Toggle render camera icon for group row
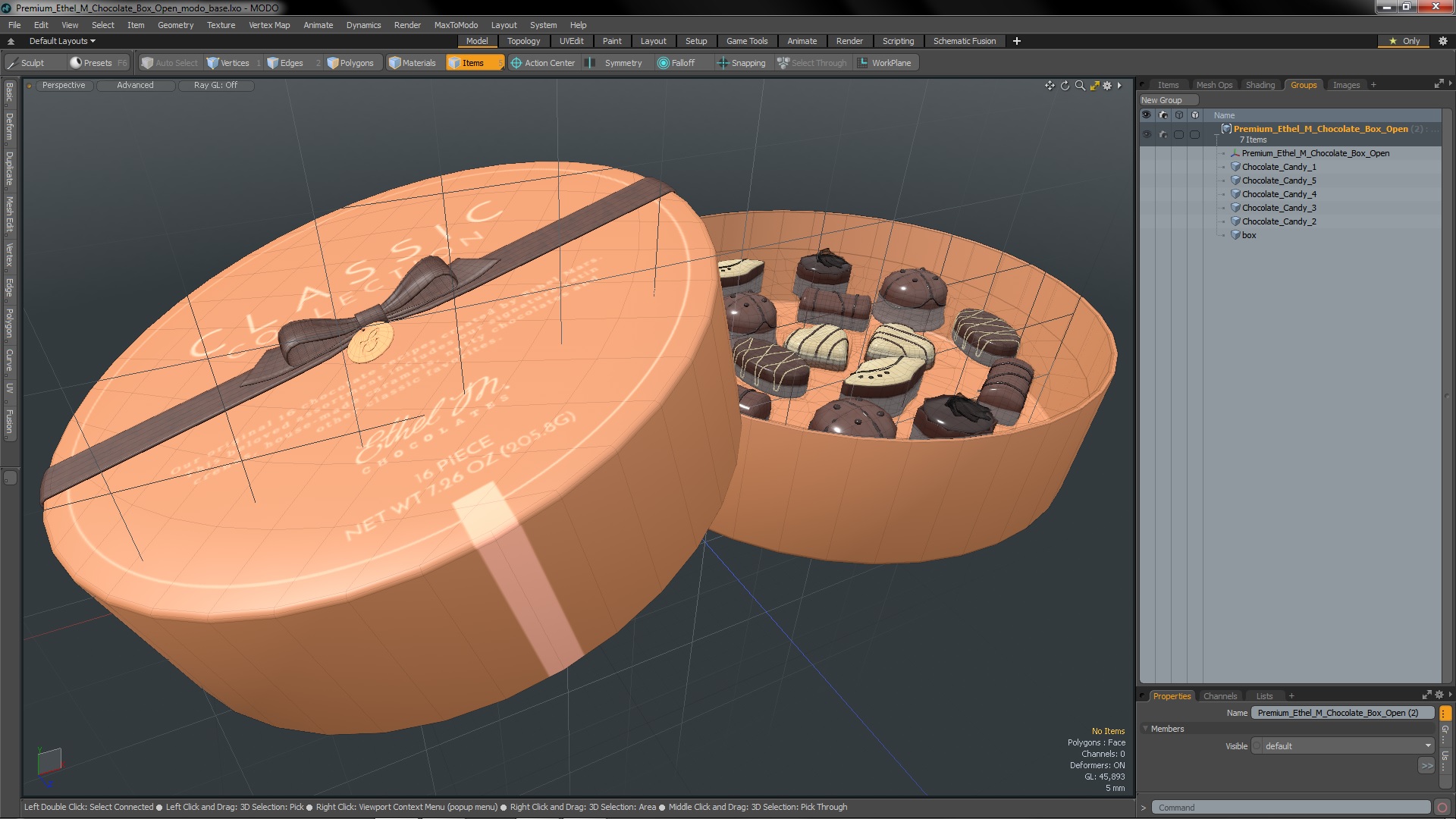 1163,134
